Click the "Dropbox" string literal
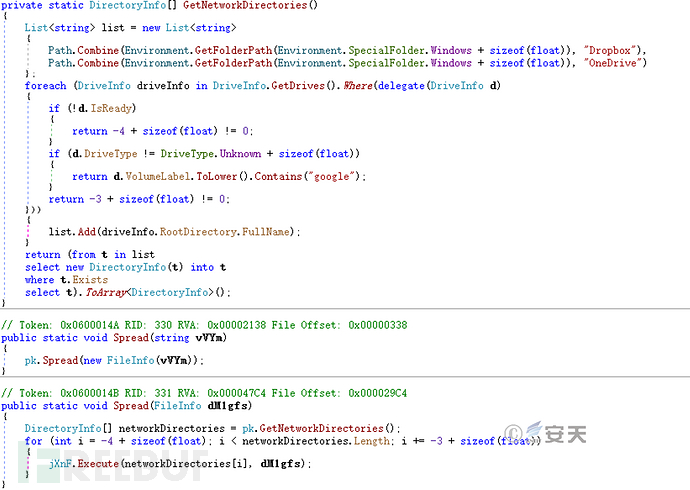This screenshot has width=690, height=490. point(610,50)
